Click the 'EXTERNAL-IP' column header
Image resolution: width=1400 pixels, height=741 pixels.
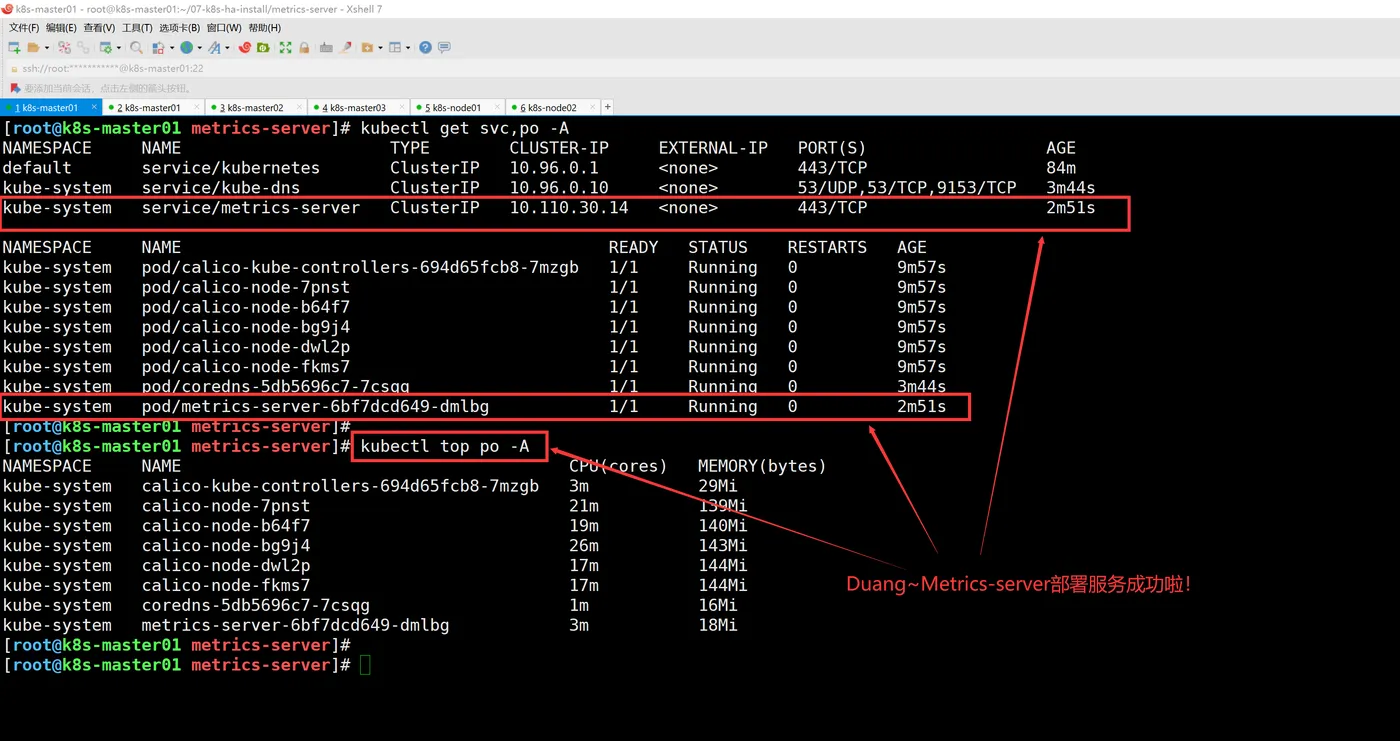click(x=713, y=148)
